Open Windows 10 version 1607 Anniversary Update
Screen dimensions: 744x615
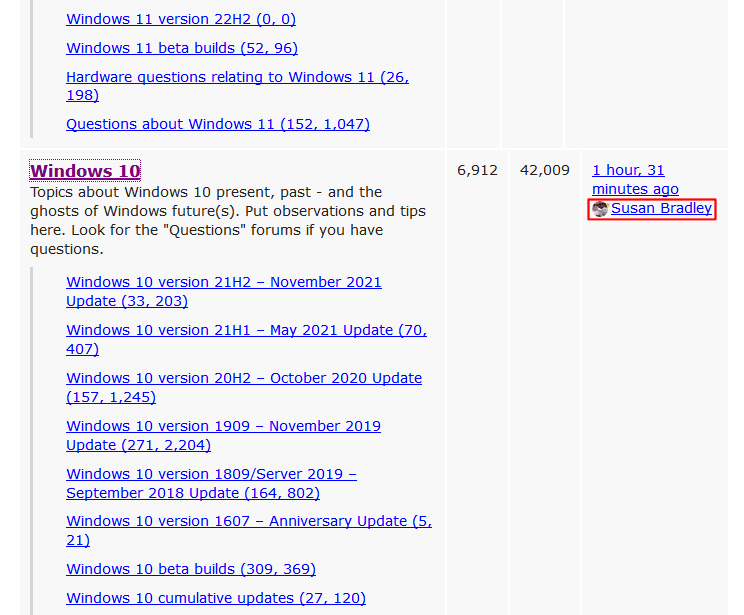(248, 521)
